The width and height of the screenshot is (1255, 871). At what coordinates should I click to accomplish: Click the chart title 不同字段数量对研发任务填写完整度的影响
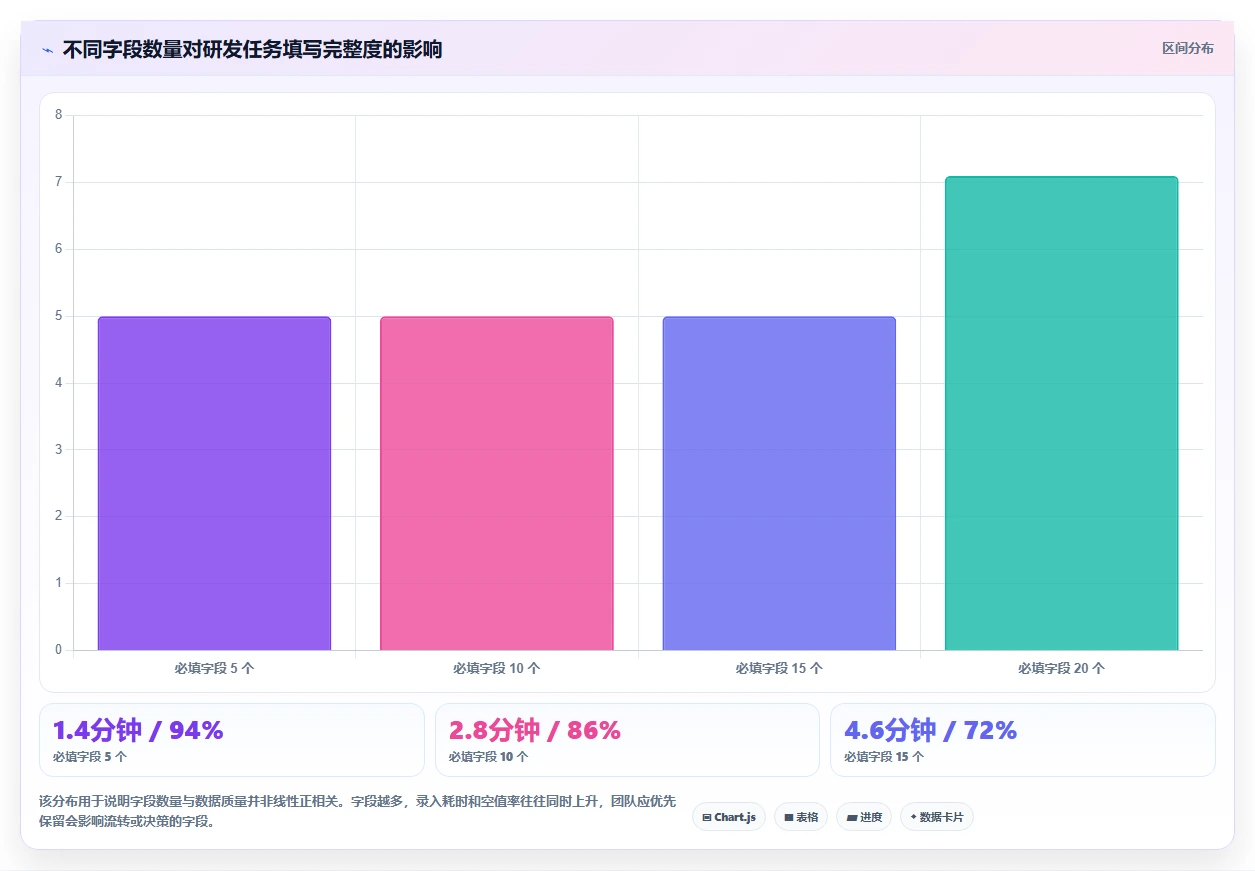pos(252,50)
